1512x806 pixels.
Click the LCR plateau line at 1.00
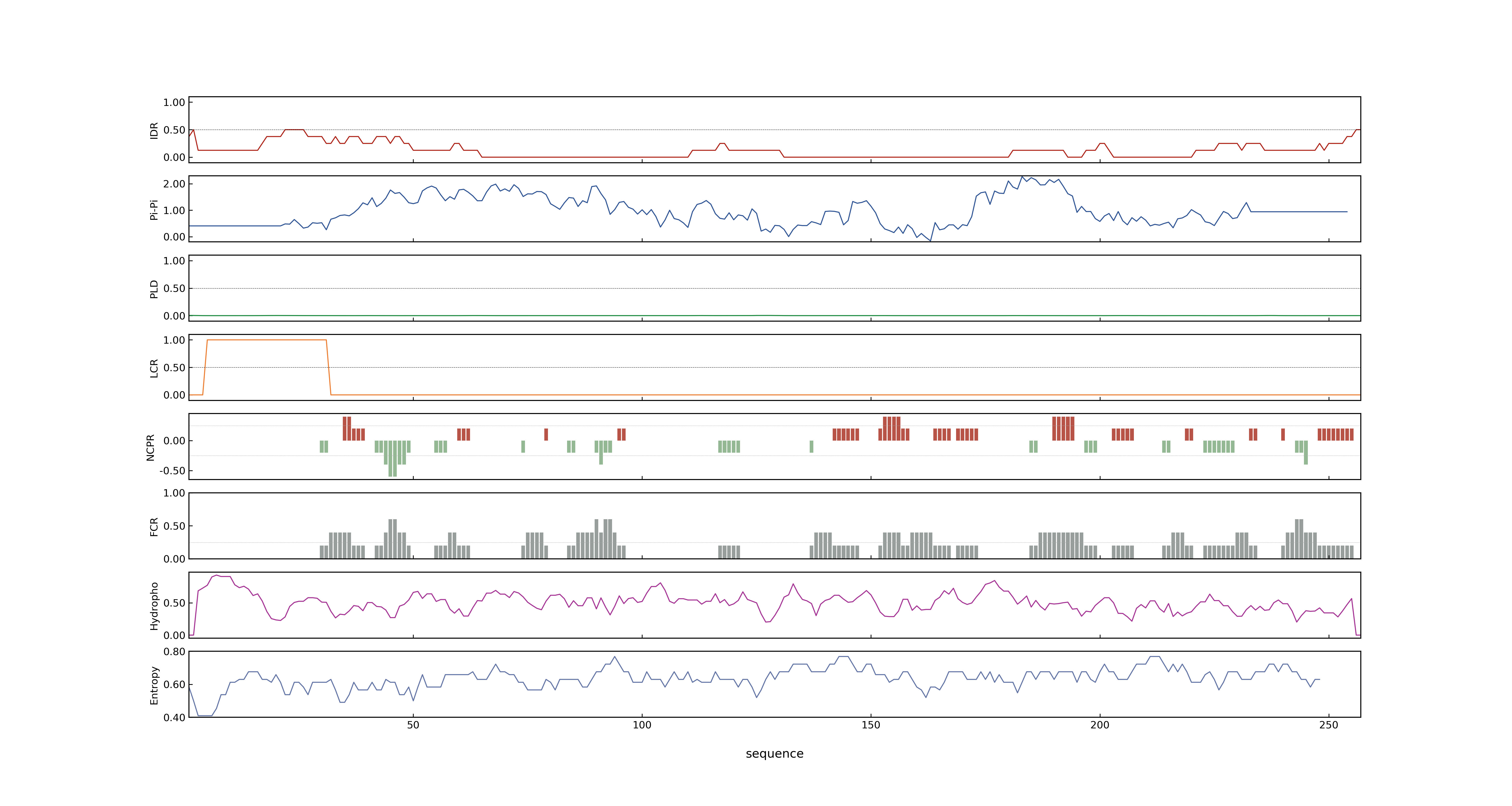(267, 340)
